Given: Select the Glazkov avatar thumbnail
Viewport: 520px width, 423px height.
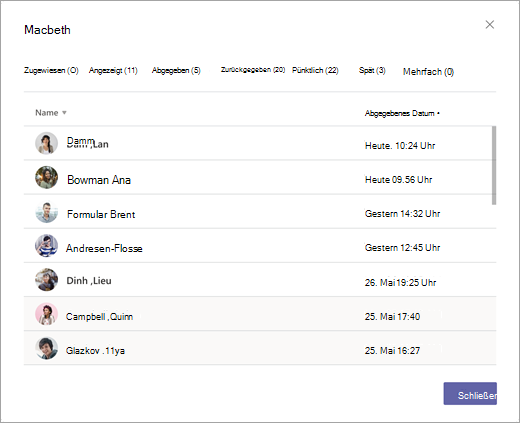Looking at the screenshot, I should pos(46,348).
